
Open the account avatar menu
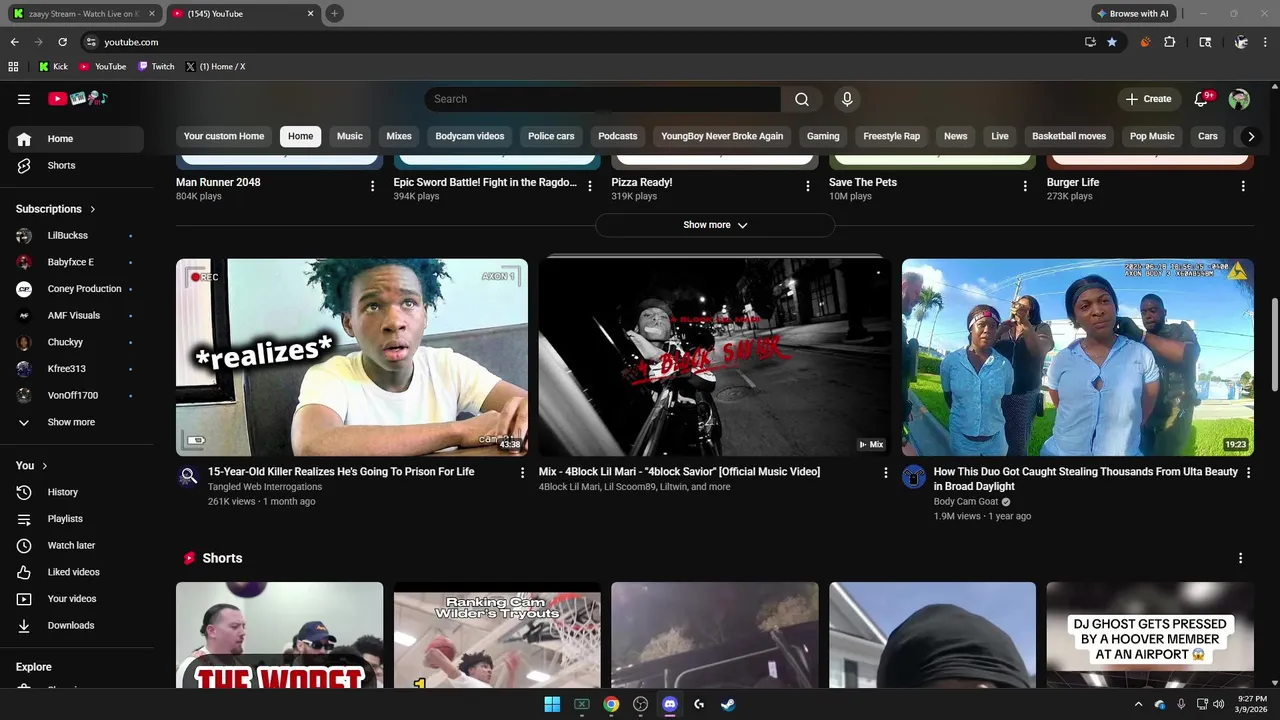(x=1239, y=99)
